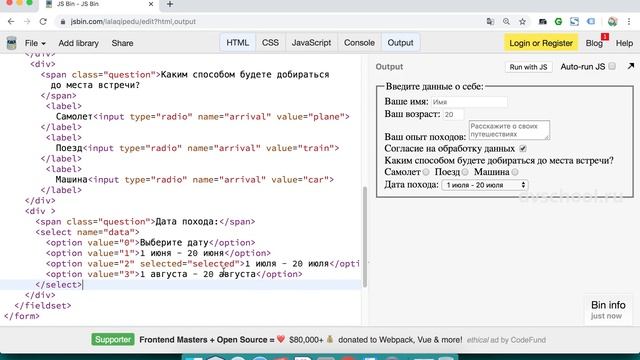Click the Ваш возраст number field
This screenshot has width=640, height=360.
point(453,115)
